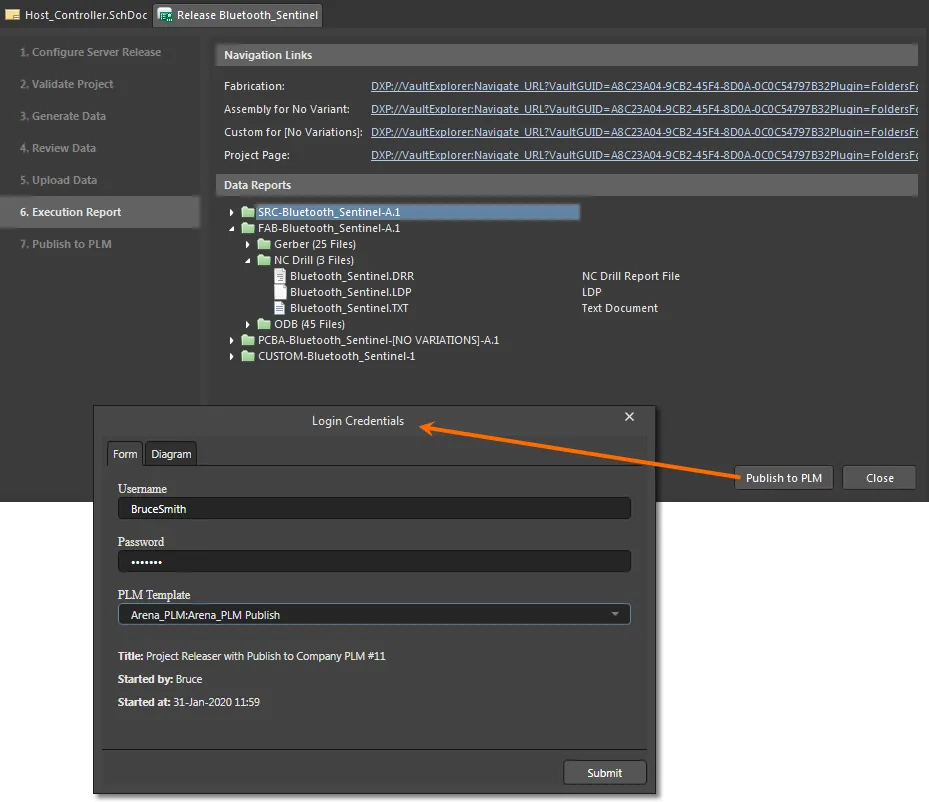Image resolution: width=929 pixels, height=802 pixels.
Task: Click the Gerber (25 Files) folder icon
Action: (x=264, y=244)
